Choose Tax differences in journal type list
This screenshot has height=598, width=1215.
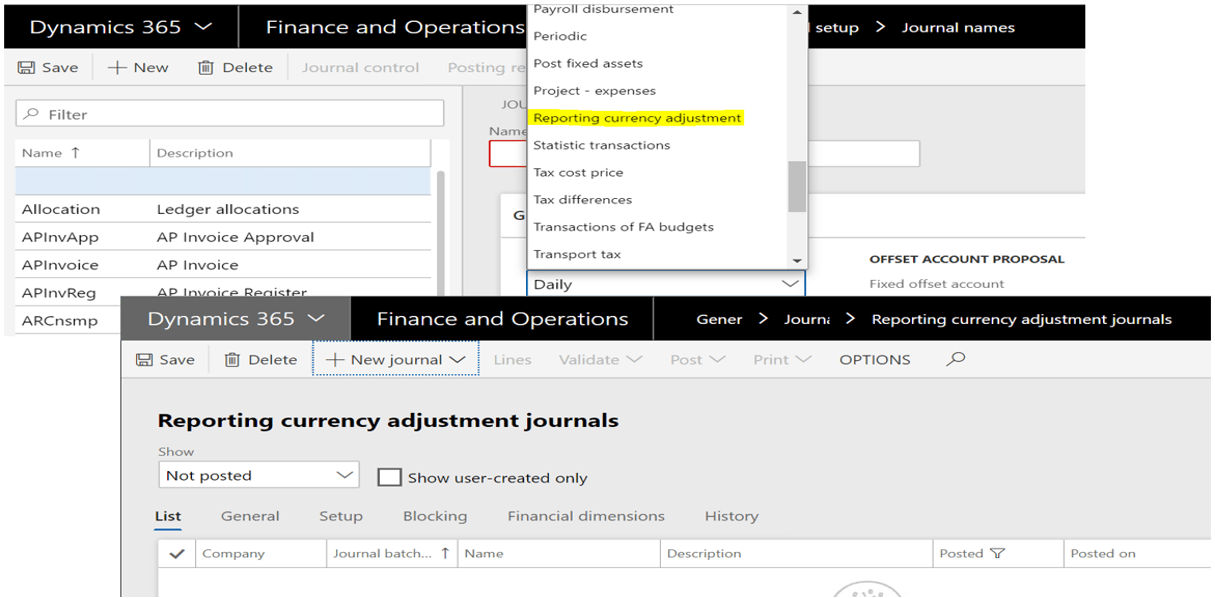(x=582, y=200)
